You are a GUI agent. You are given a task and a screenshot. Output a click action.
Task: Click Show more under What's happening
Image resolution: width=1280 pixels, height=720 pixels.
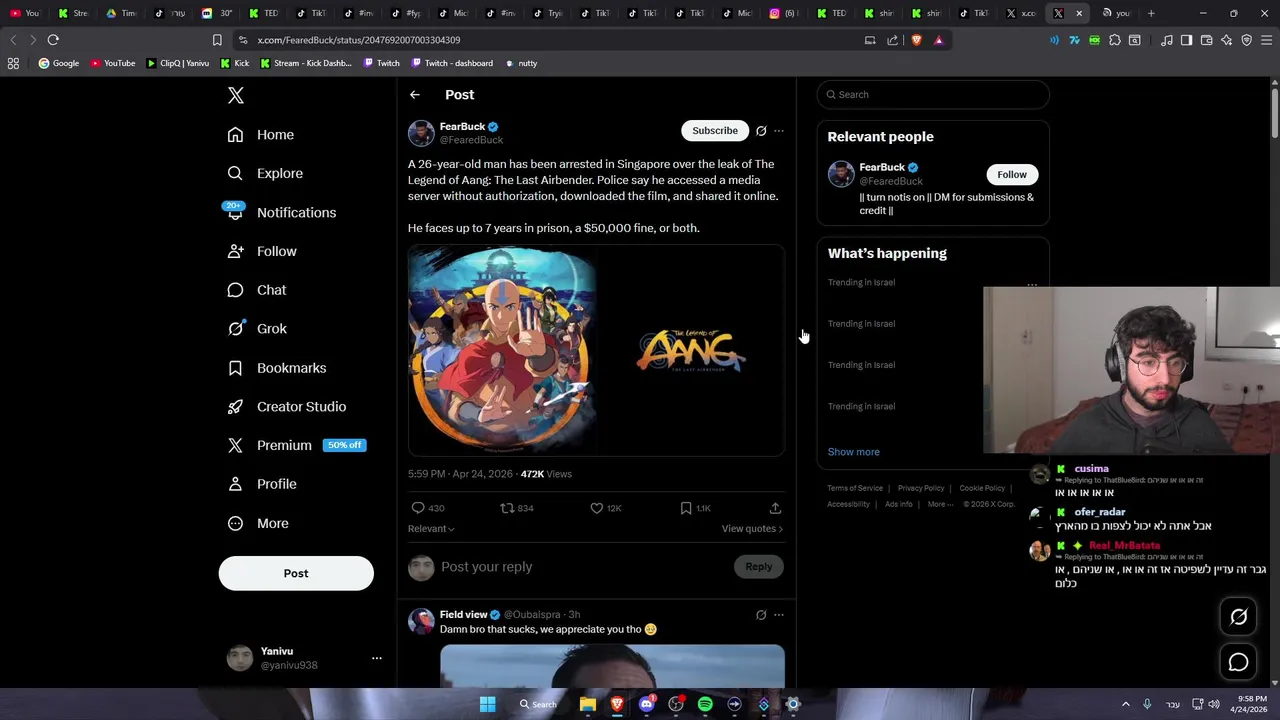[x=854, y=452]
